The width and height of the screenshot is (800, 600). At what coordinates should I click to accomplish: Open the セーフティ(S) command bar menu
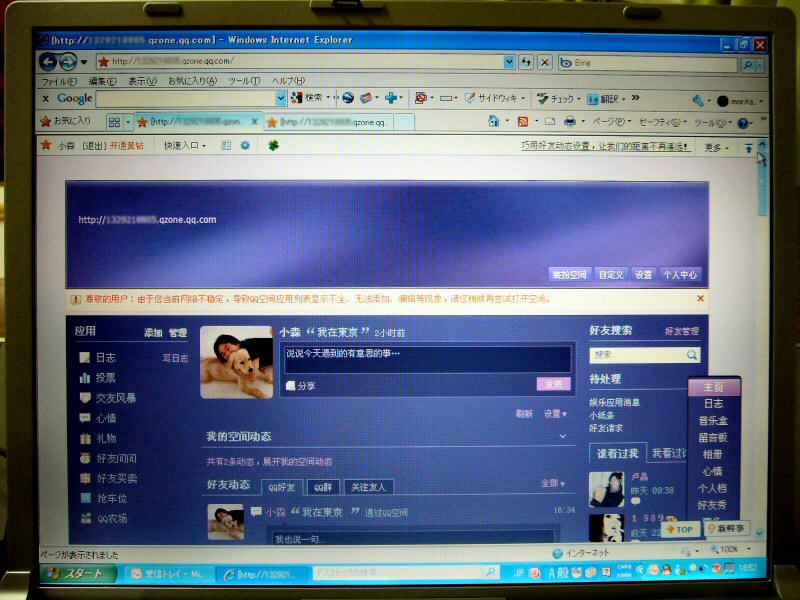(662, 122)
